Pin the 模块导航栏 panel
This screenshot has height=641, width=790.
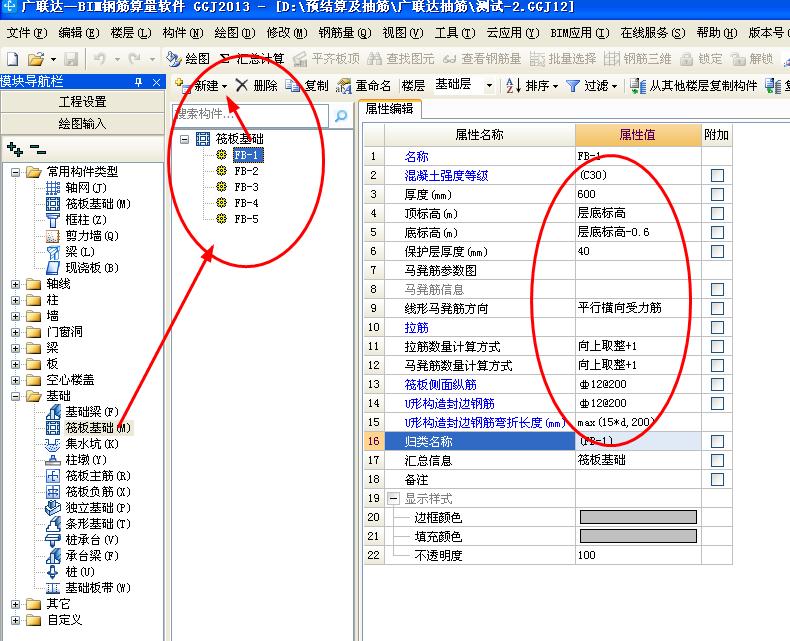tap(139, 82)
